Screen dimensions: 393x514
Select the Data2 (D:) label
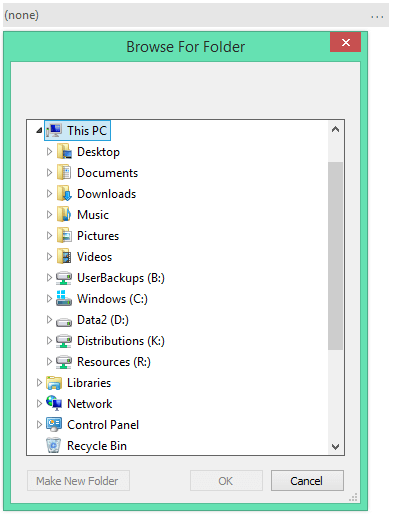tap(103, 320)
